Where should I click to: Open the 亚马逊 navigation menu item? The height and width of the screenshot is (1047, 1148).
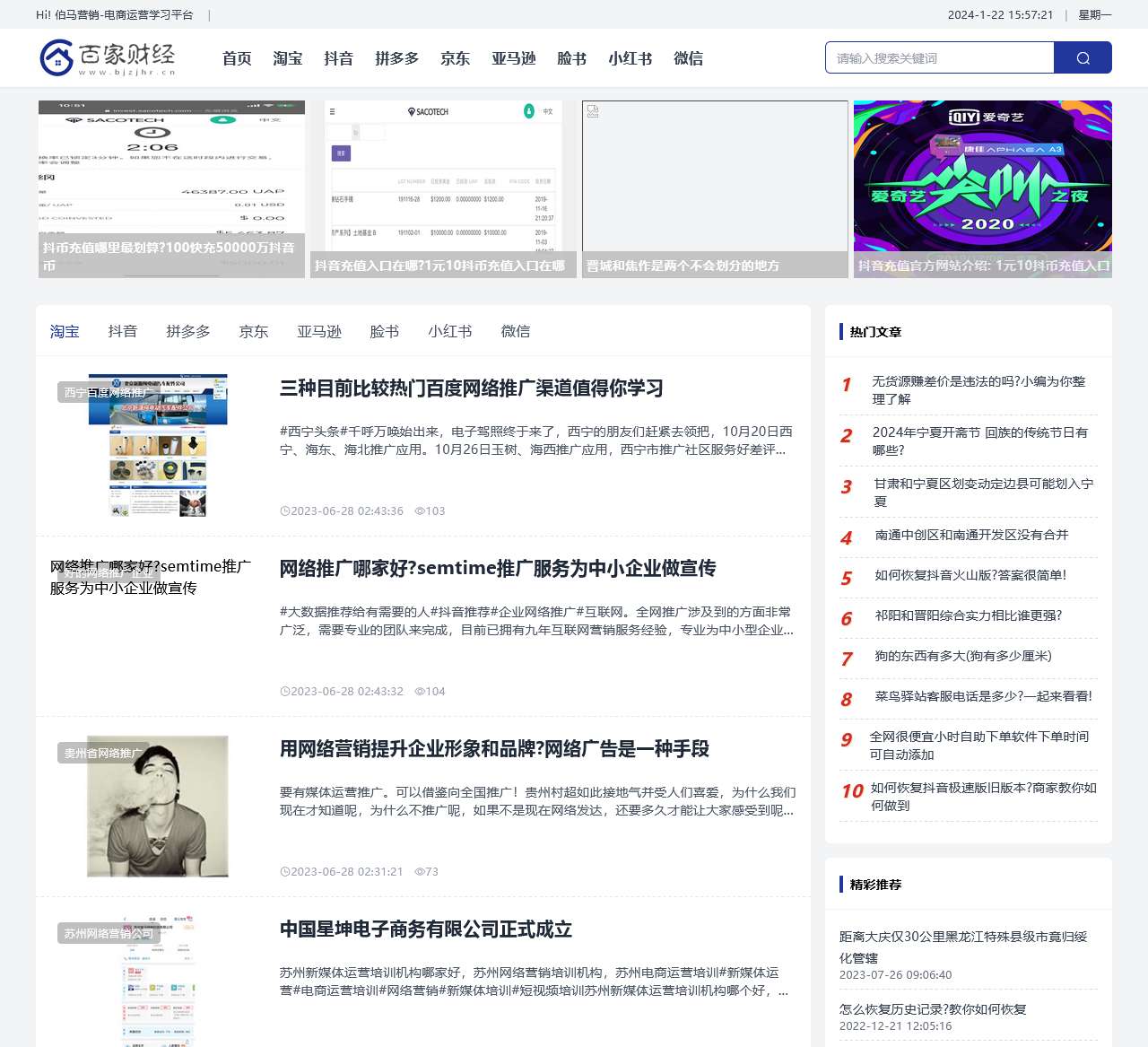(x=513, y=57)
